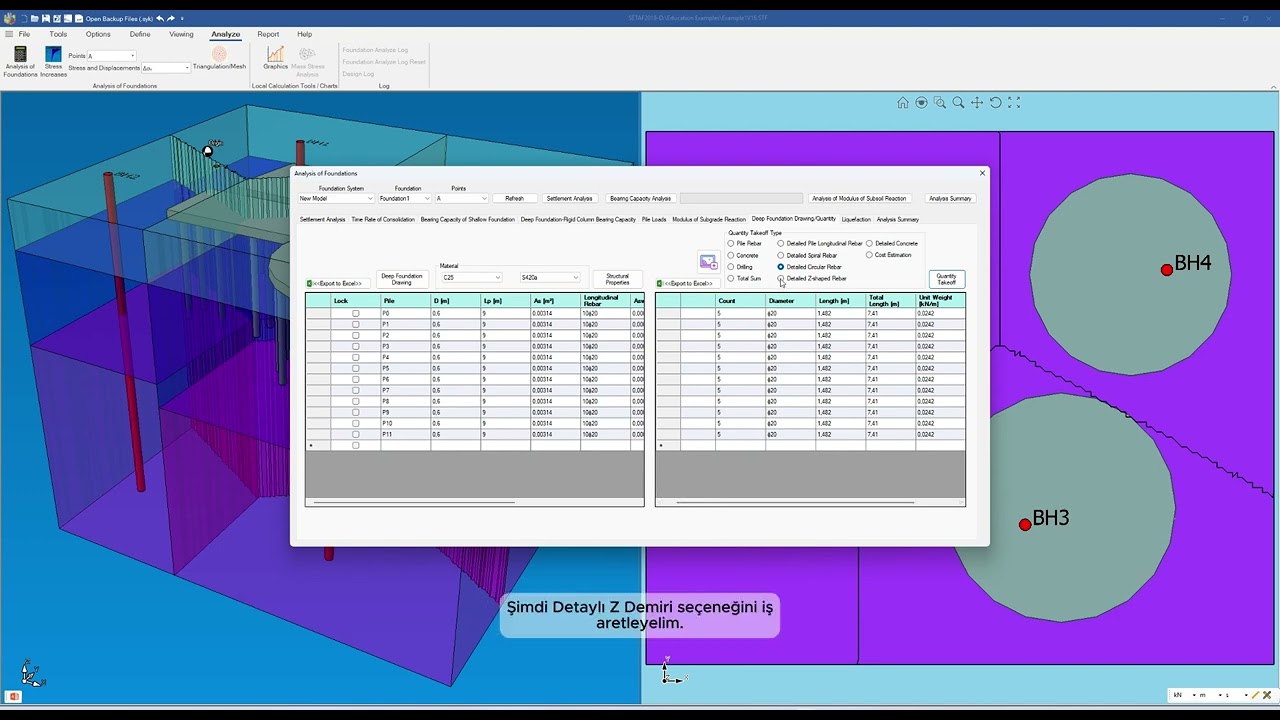Activate the pan move tool

977,102
